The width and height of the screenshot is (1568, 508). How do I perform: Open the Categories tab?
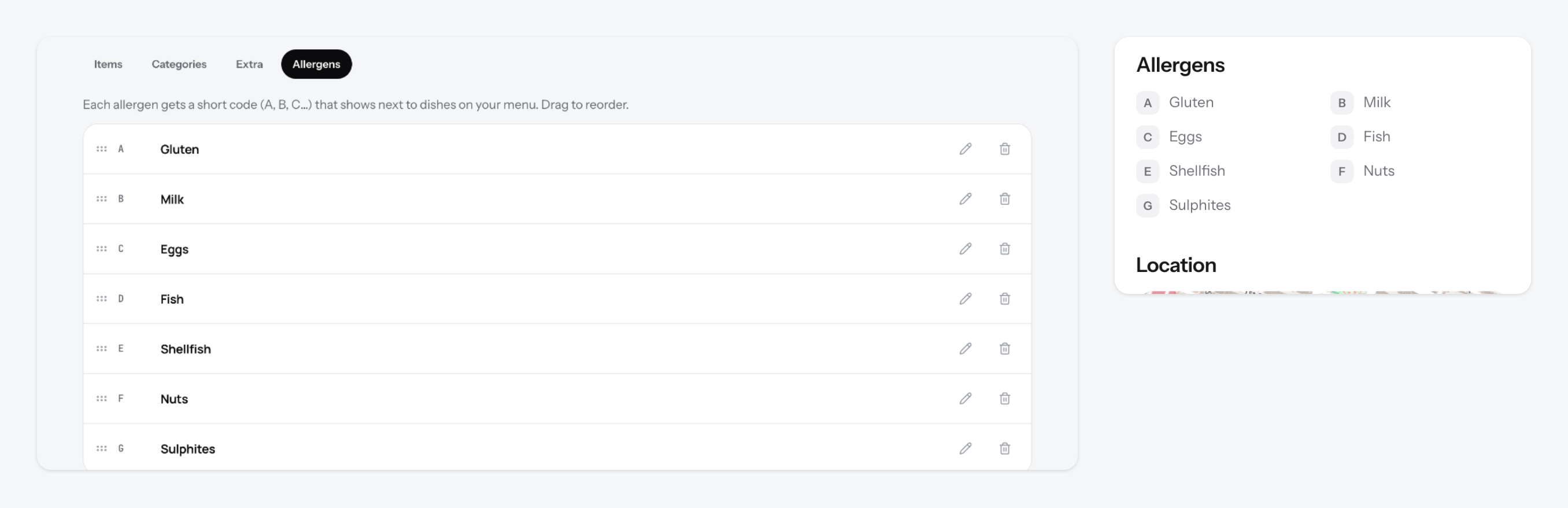tap(179, 64)
